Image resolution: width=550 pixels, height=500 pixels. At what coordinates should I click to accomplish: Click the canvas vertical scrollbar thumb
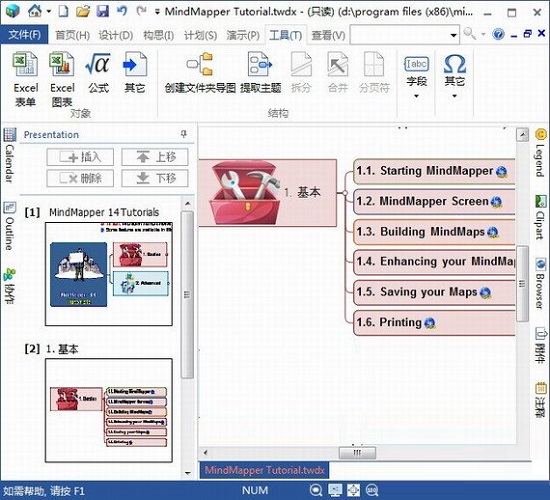522,284
